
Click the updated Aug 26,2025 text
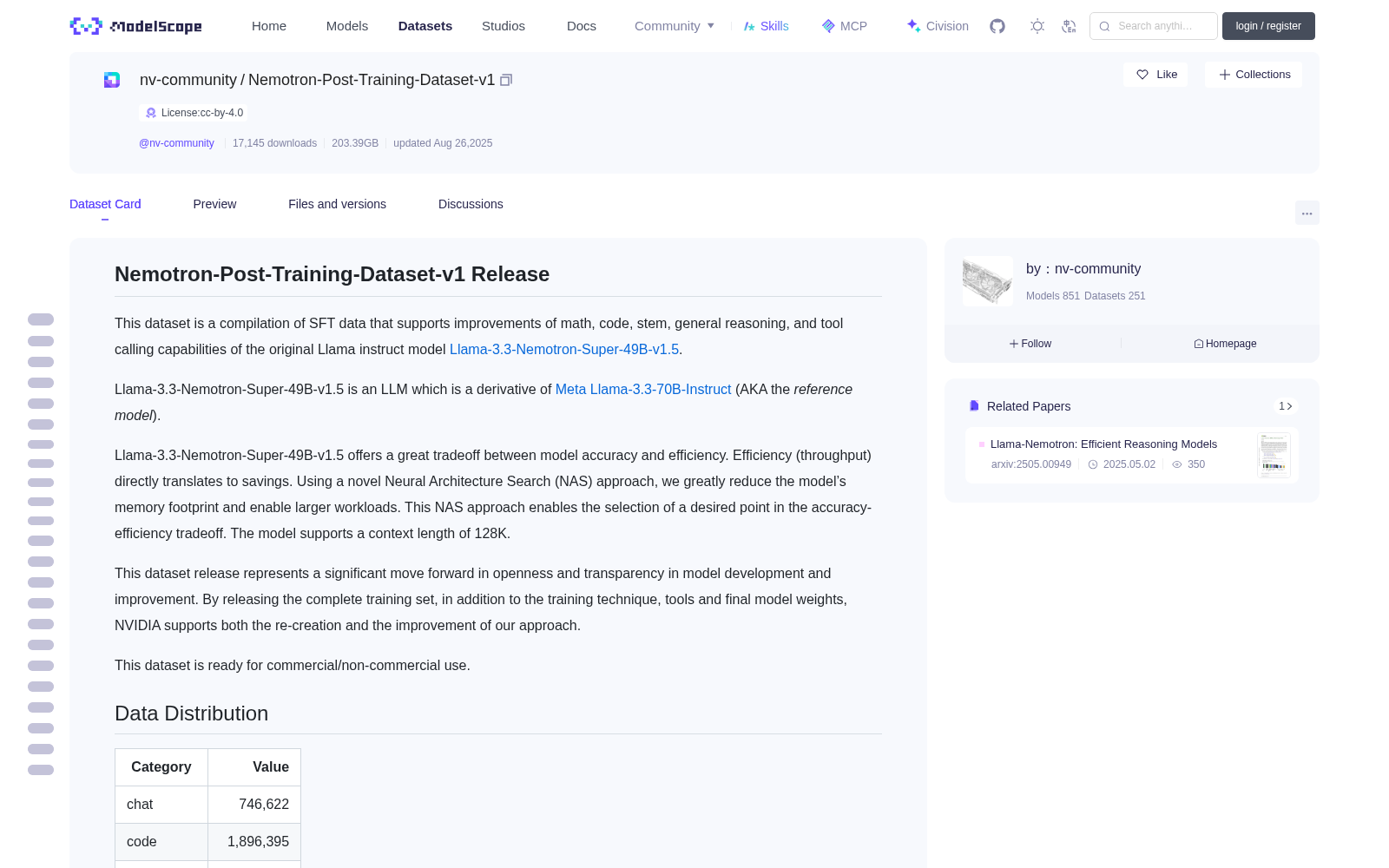(443, 143)
